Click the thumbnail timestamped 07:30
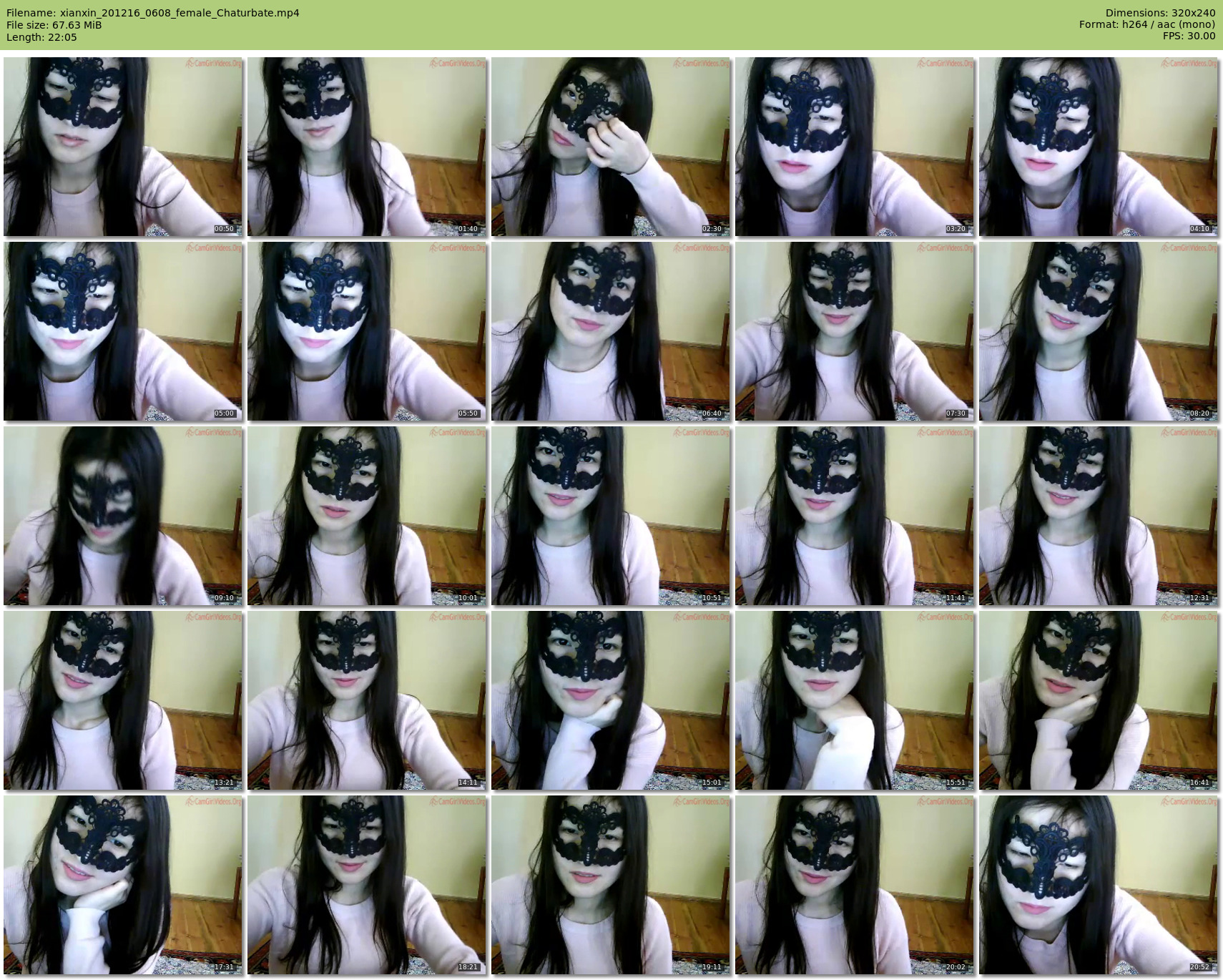The height and width of the screenshot is (980, 1223). click(855, 331)
